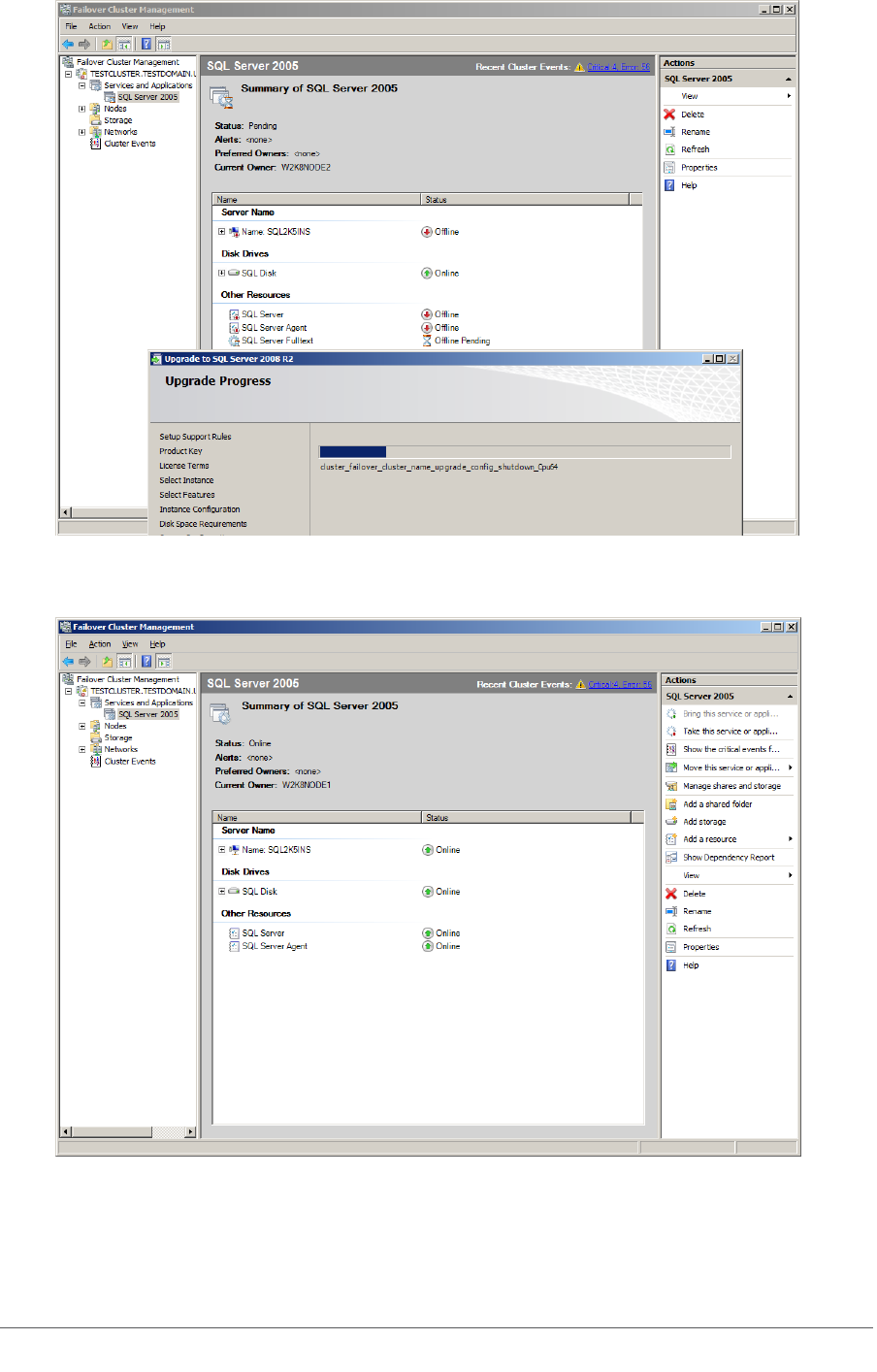Open the File menu in the Status Pending window

[x=71, y=26]
